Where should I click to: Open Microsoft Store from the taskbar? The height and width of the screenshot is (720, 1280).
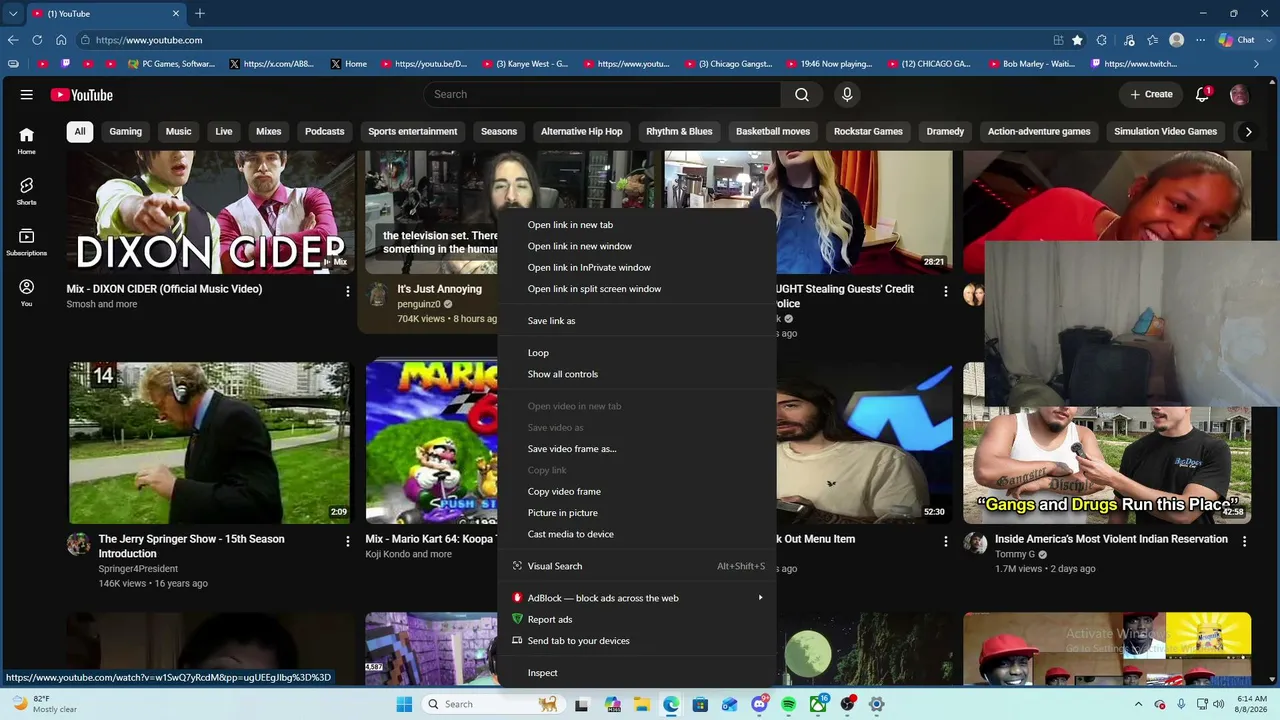click(700, 704)
